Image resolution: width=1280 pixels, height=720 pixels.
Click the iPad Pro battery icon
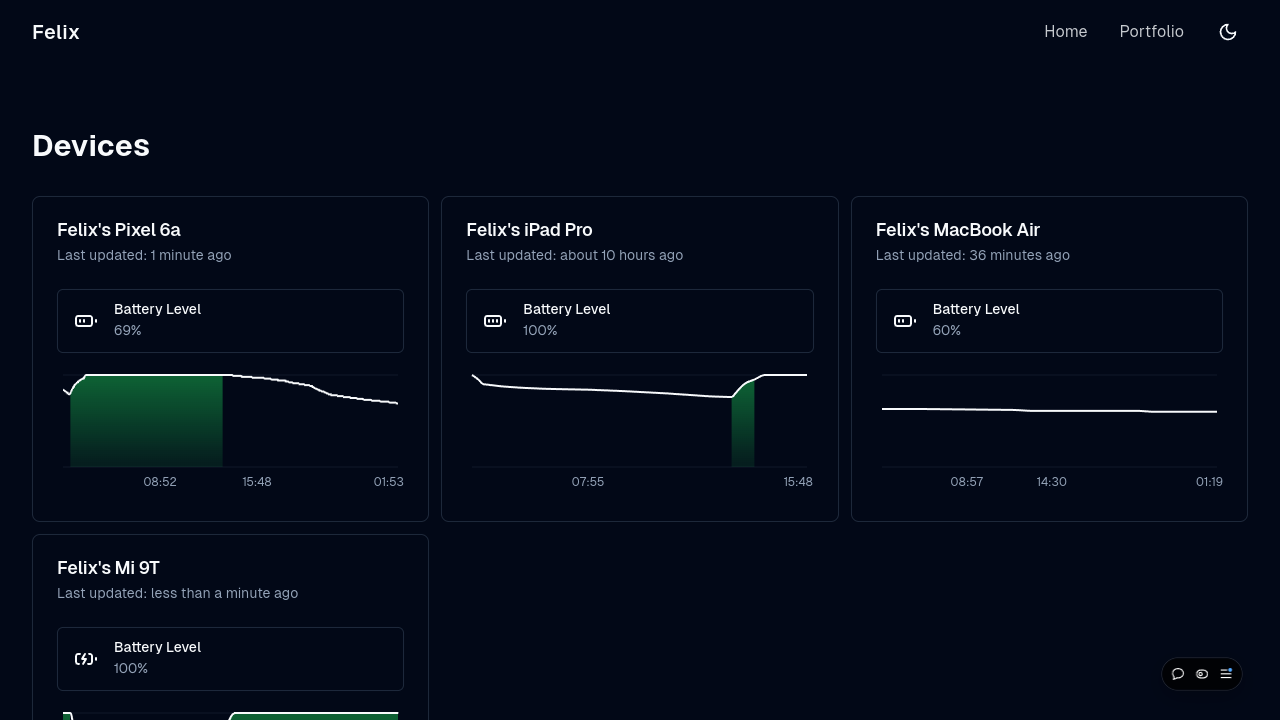[495, 321]
